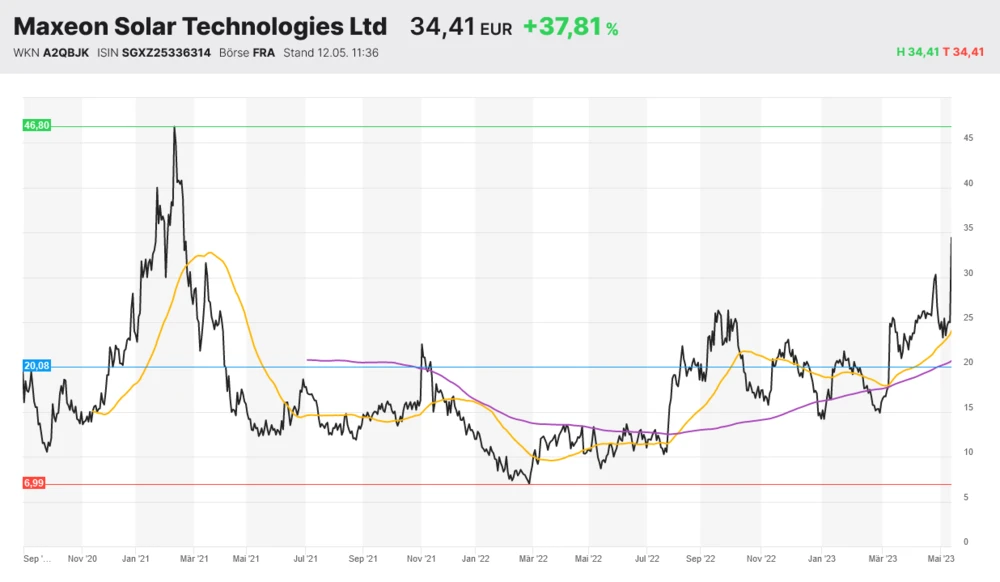Image resolution: width=1000 pixels, height=582 pixels.
Task: Click the blue 20,08 average marker label
Action: (x=36, y=366)
